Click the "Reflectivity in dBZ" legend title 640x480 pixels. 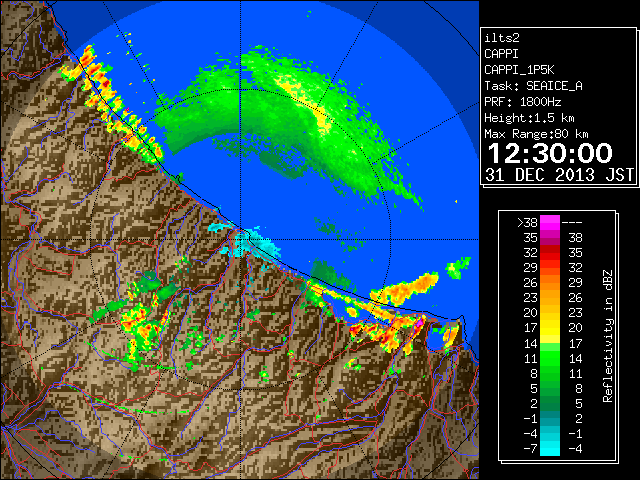[607, 336]
